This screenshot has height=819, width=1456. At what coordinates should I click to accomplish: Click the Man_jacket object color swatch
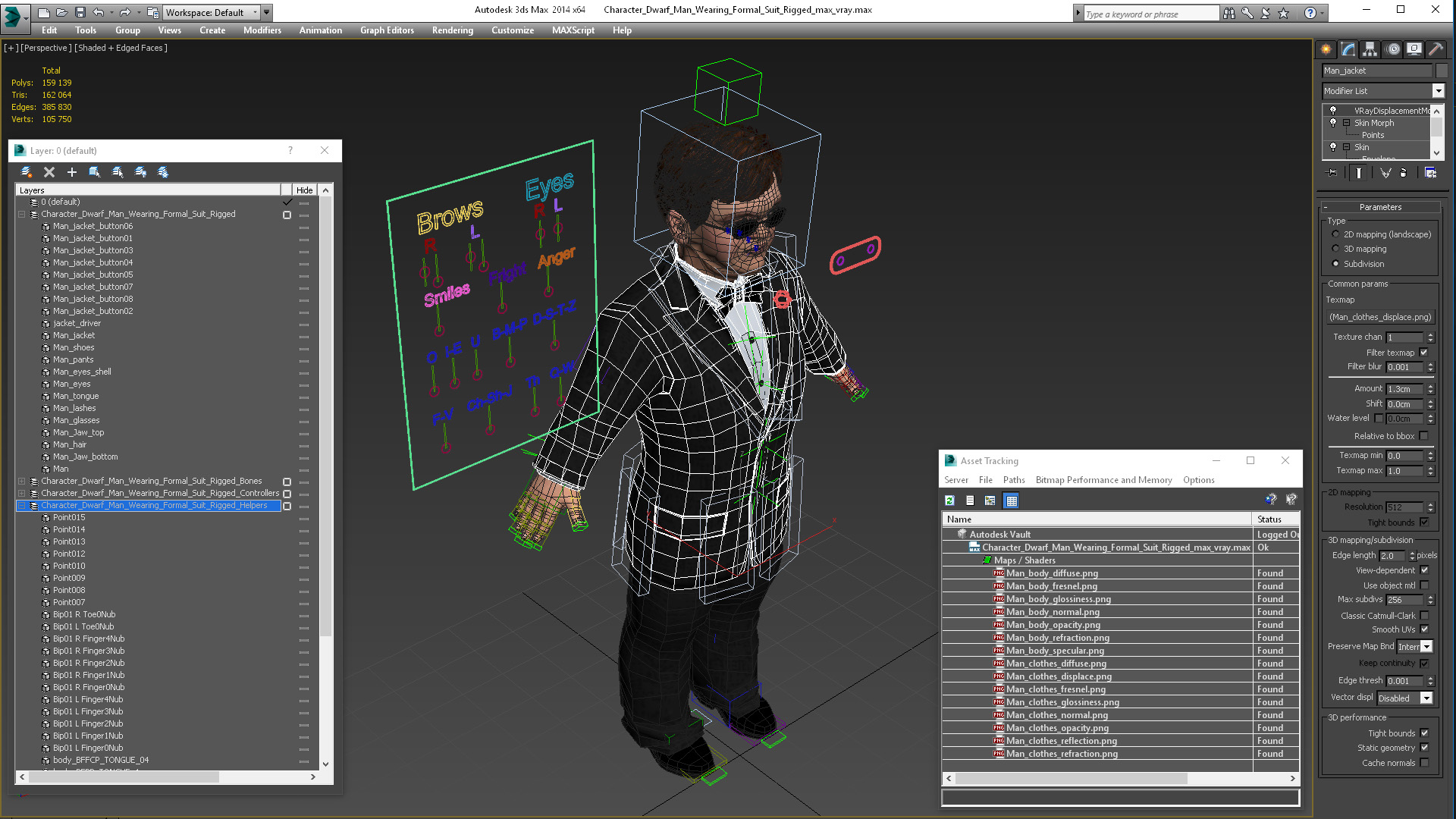point(1442,71)
